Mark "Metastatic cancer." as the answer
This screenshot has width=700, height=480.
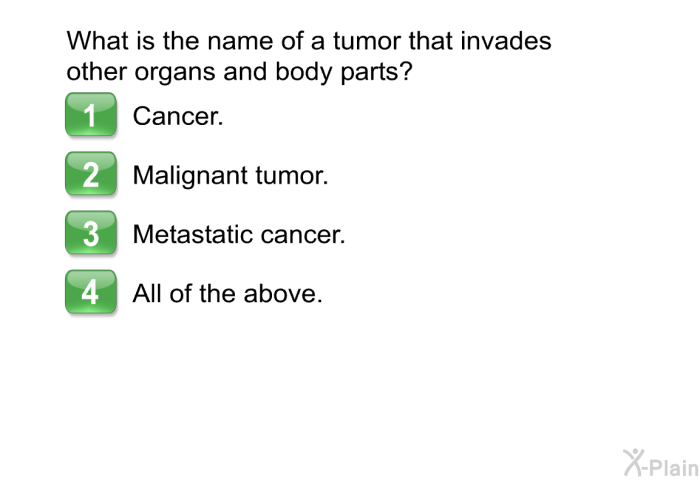pos(239,234)
